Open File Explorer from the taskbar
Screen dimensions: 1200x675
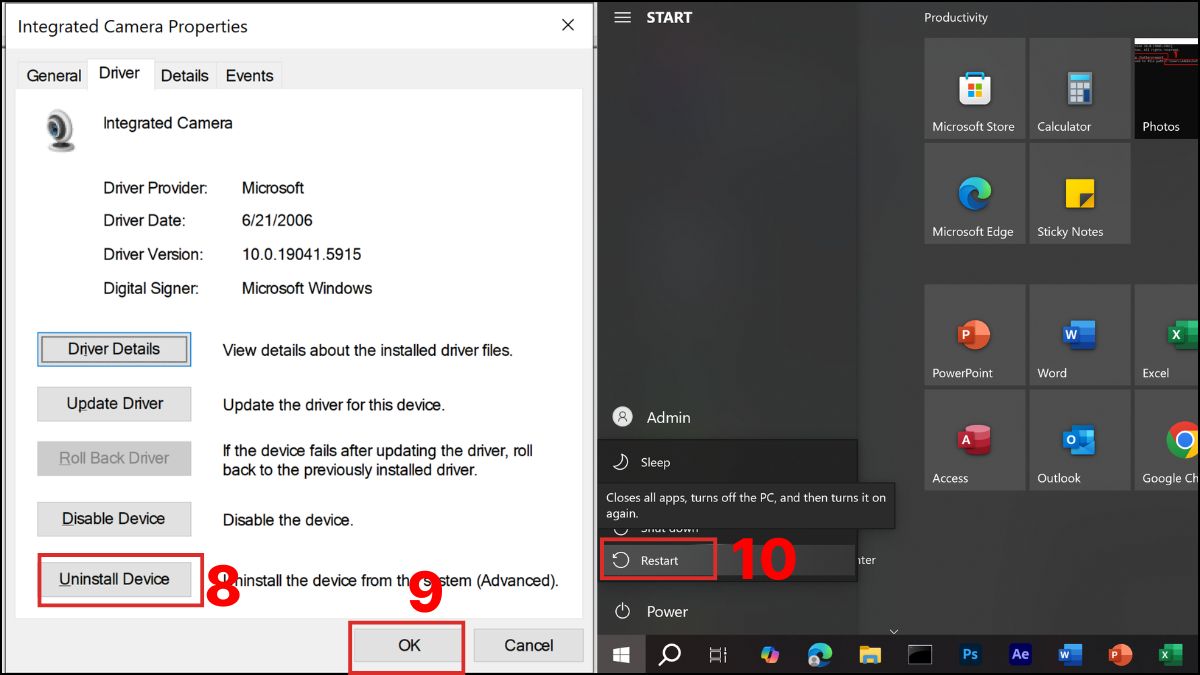870,654
